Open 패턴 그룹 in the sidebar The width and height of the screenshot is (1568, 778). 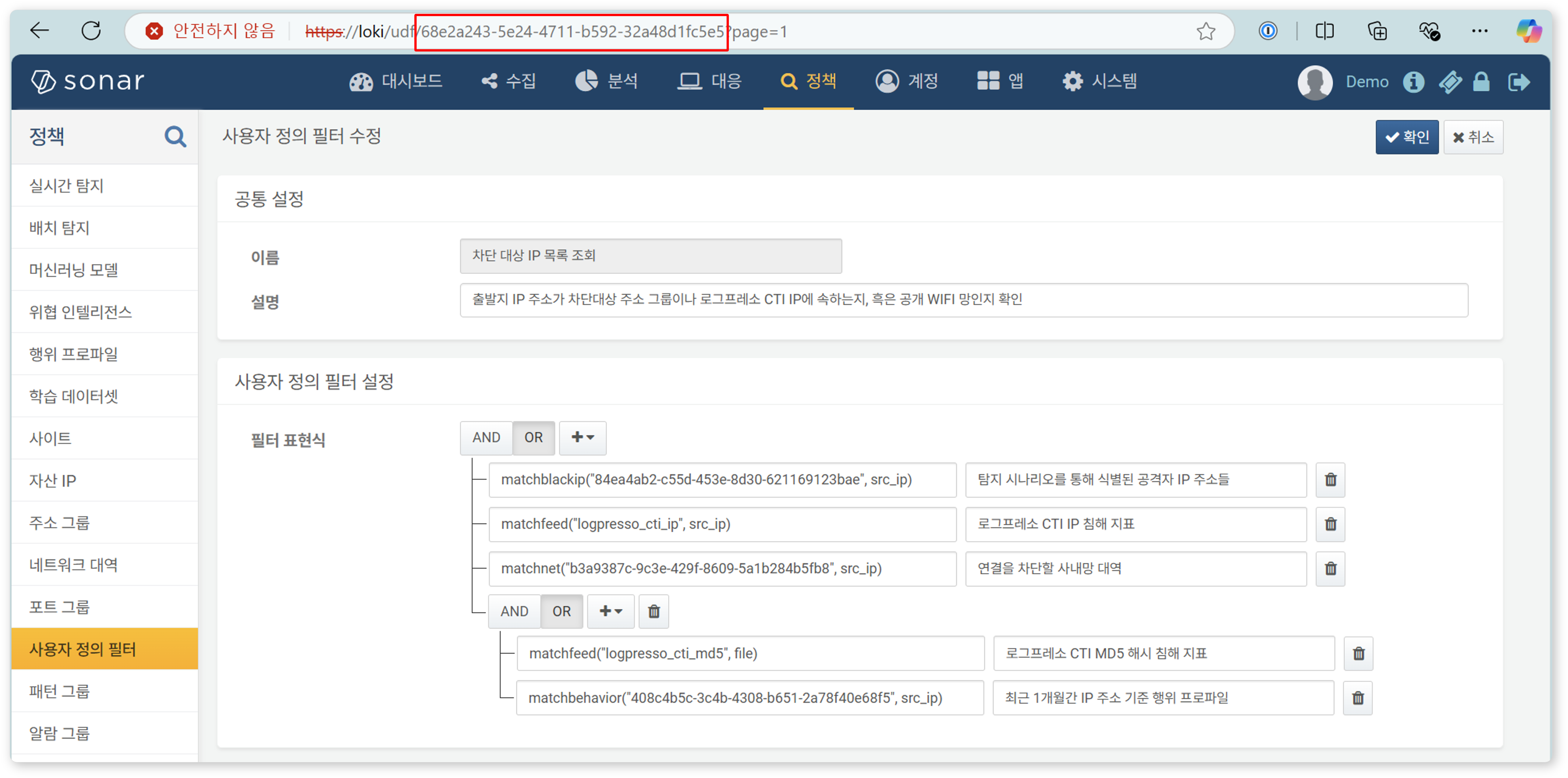click(105, 691)
